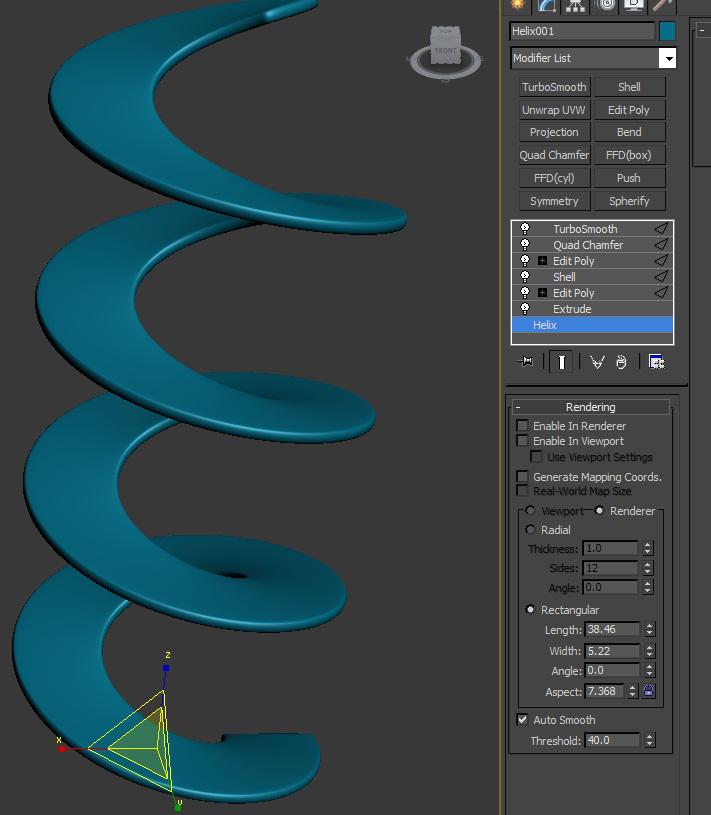Click the triangle icon on Shell row

661,277
